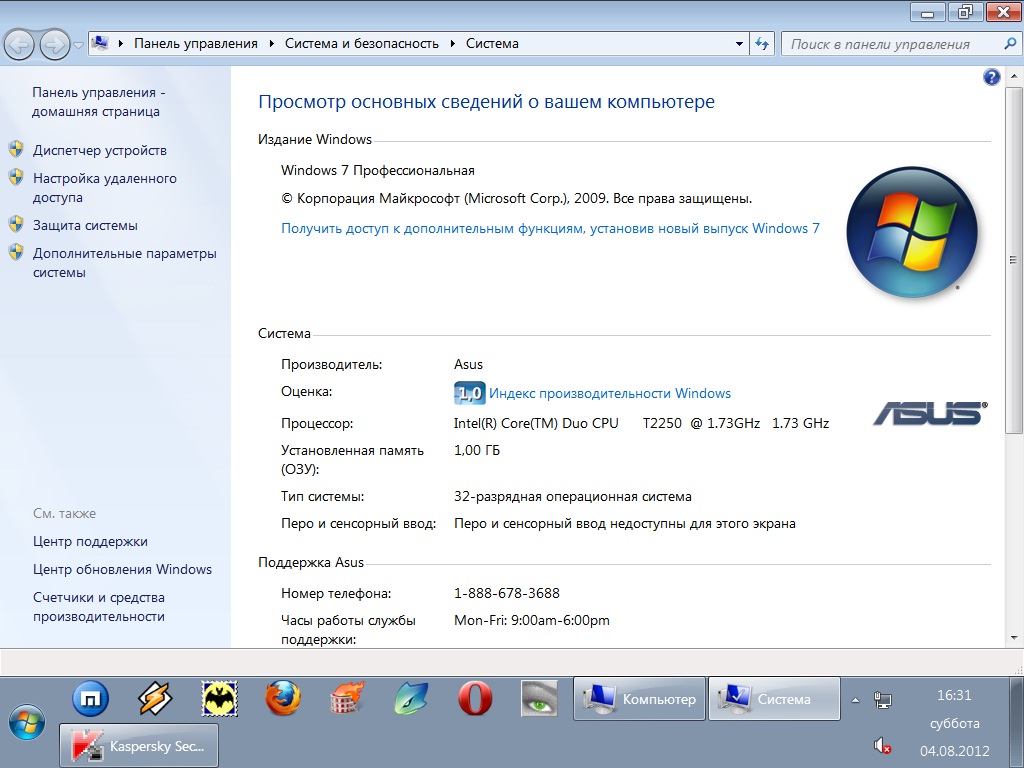This screenshot has width=1024, height=768.
Task: Expand arrow before Панель управления breadcrumb
Action: pyautogui.click(x=121, y=44)
